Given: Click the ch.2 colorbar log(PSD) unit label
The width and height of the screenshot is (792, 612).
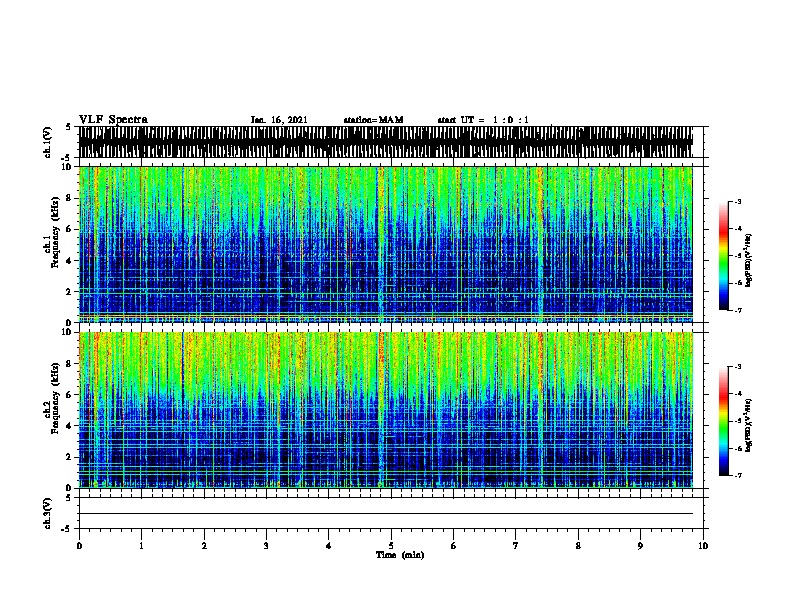Looking at the screenshot, I should click(748, 425).
